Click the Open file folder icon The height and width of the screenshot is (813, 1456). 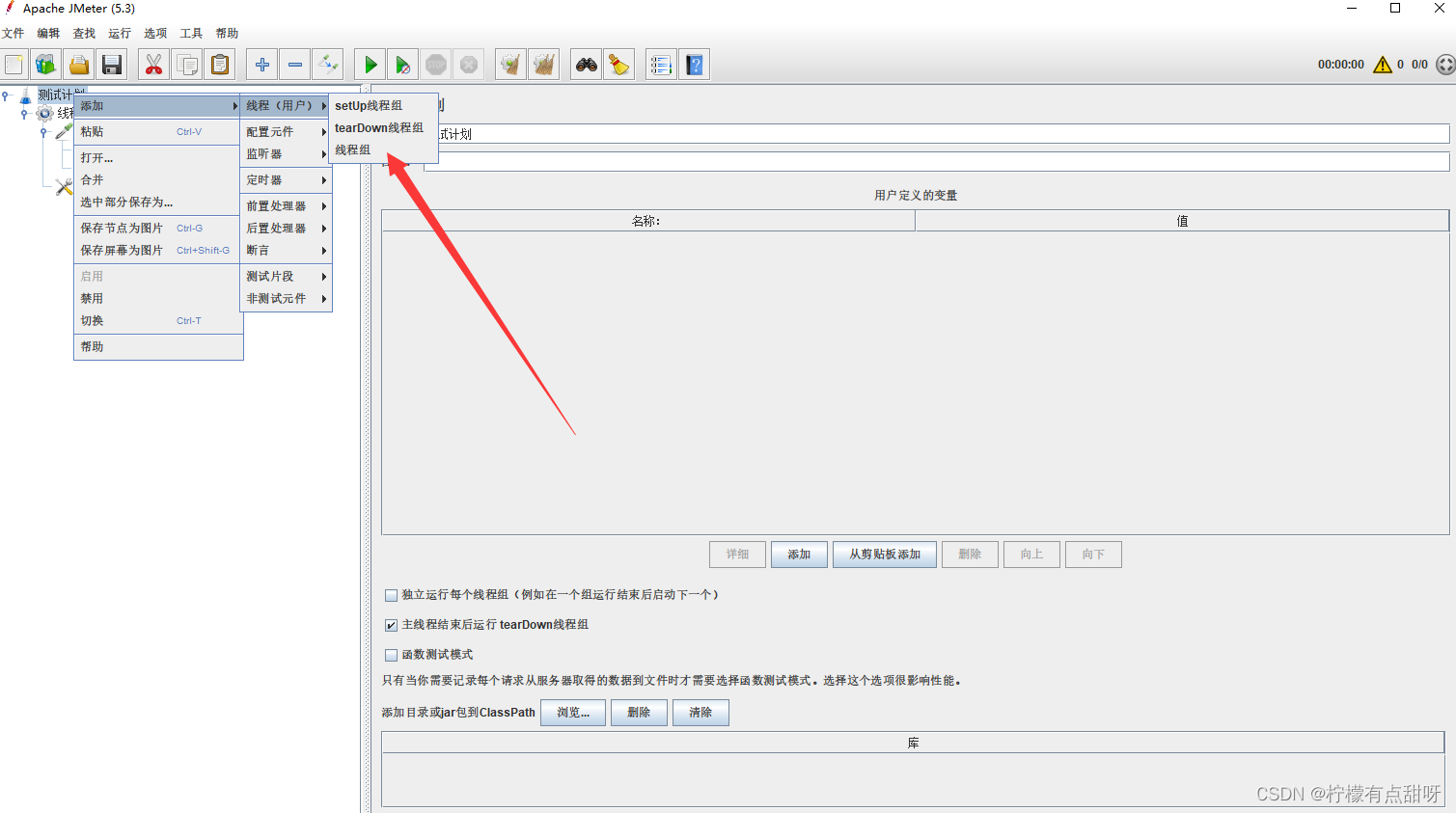coord(79,65)
